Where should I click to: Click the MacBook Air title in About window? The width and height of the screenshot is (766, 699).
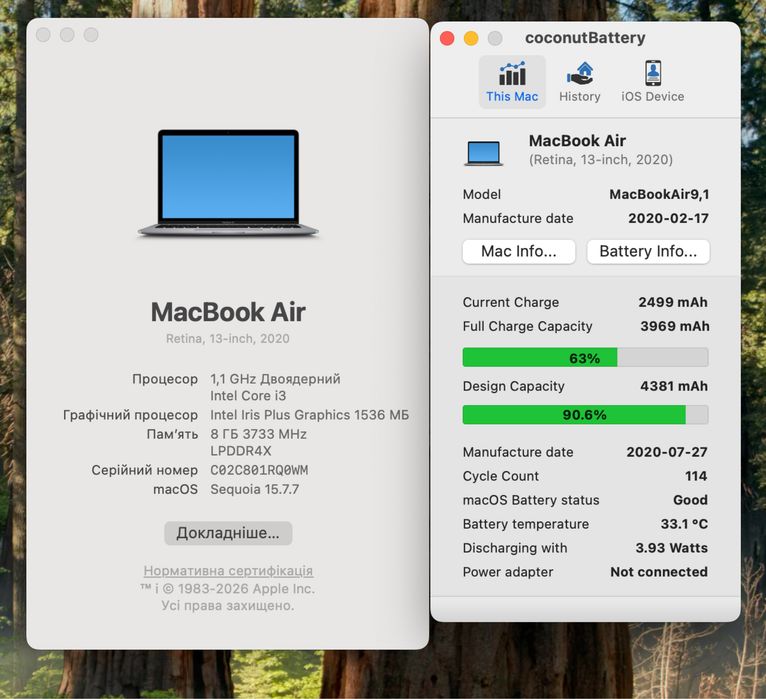point(228,312)
